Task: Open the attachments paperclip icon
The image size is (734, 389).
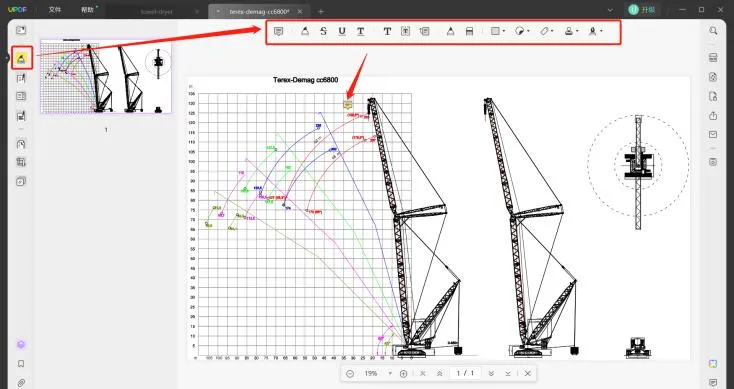Action: [x=21, y=382]
